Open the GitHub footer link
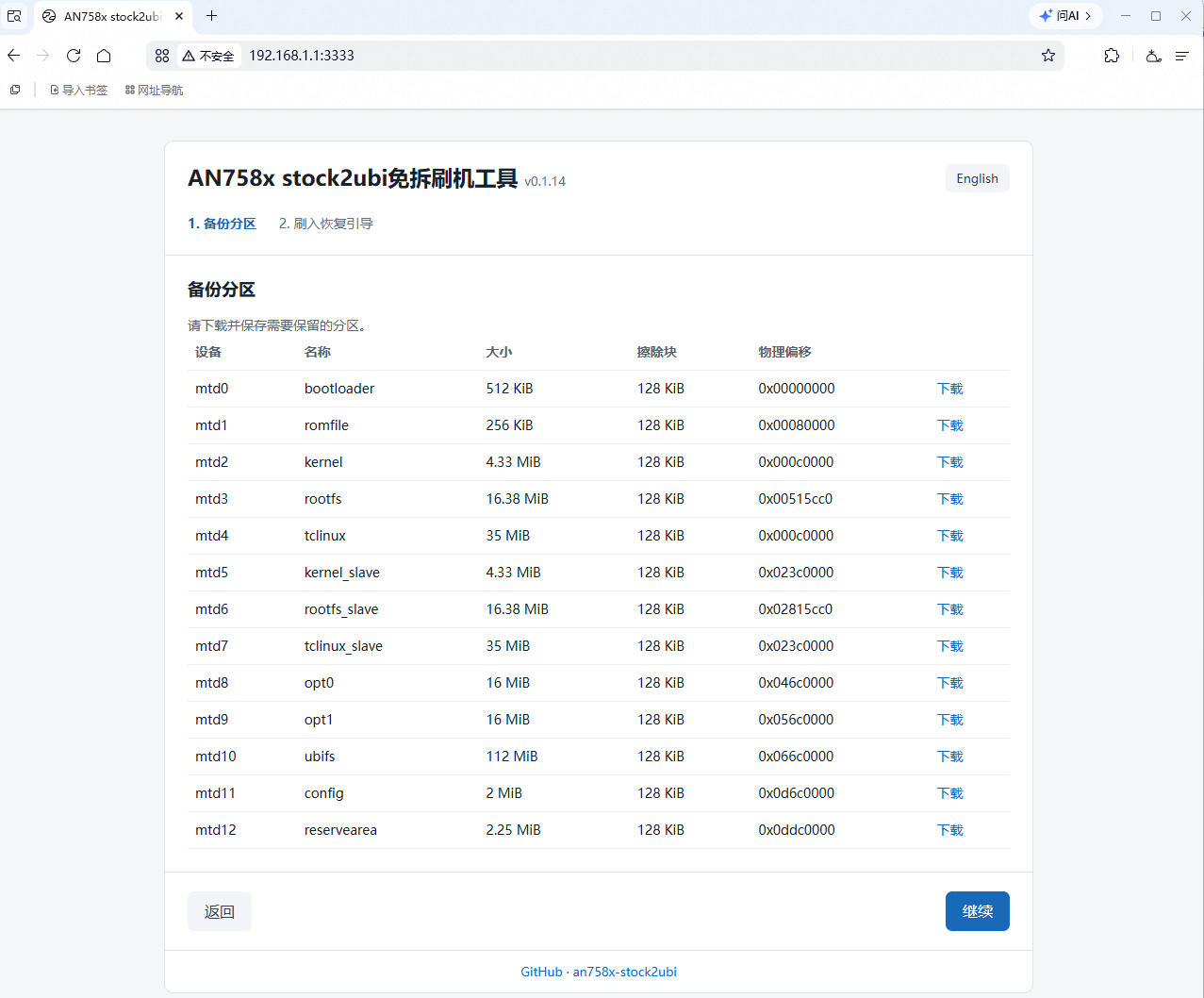 pos(541,972)
